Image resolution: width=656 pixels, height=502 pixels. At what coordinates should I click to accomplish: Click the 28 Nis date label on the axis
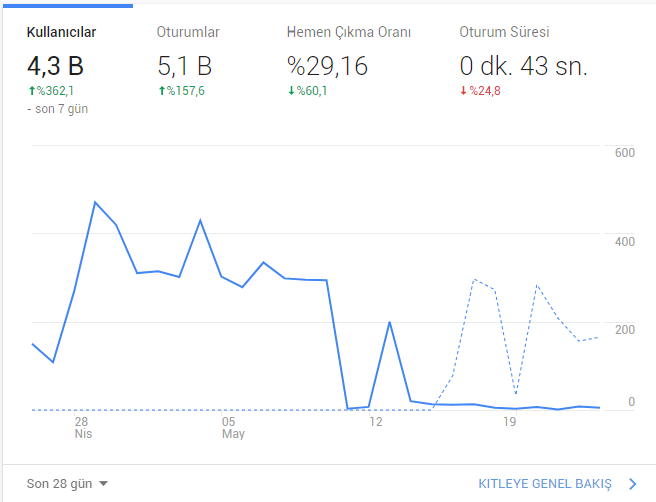pos(83,428)
